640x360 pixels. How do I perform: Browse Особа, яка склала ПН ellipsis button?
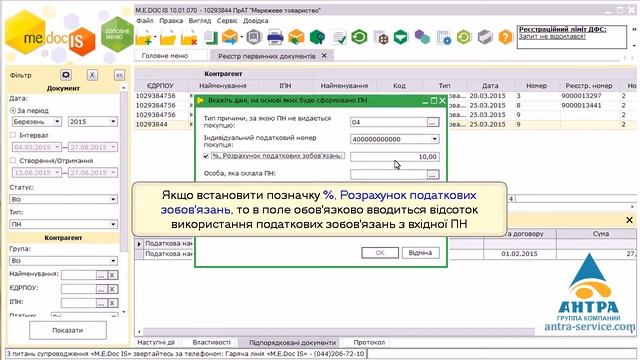point(433,174)
